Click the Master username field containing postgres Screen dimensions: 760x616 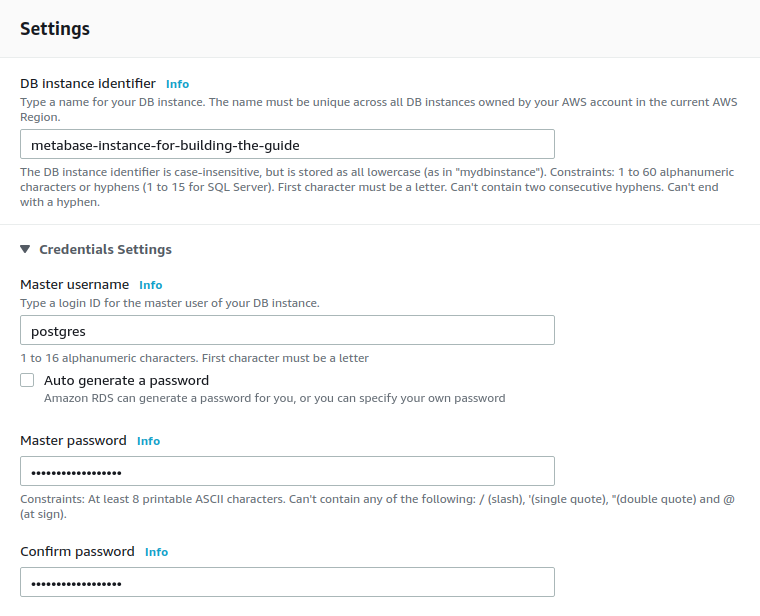[287, 330]
